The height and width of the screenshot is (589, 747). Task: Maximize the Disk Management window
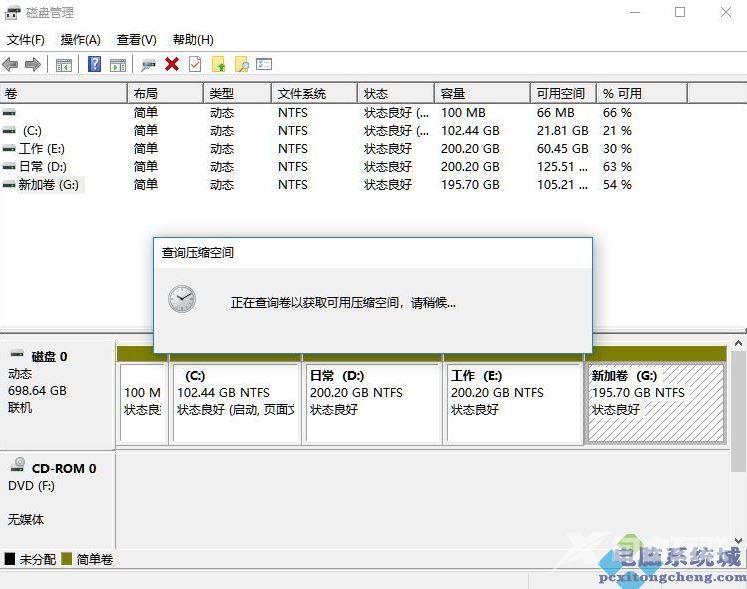[680, 12]
